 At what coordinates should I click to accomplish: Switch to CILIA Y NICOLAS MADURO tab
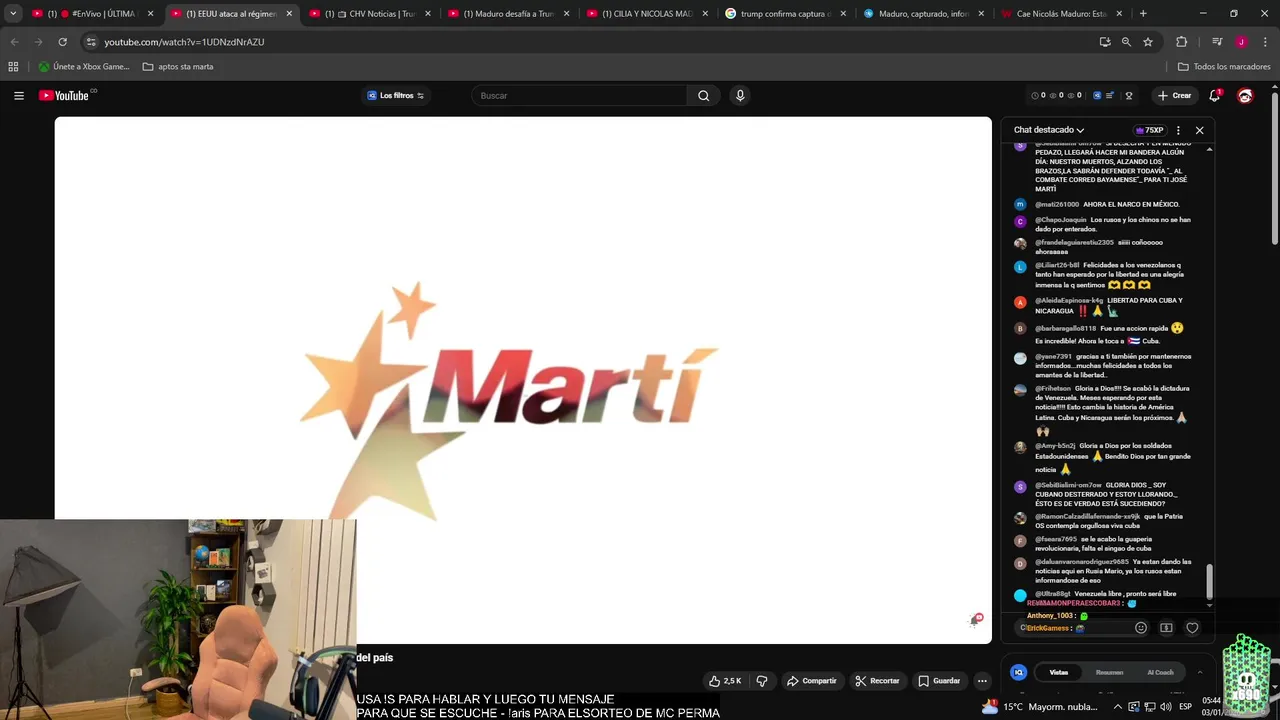(648, 14)
